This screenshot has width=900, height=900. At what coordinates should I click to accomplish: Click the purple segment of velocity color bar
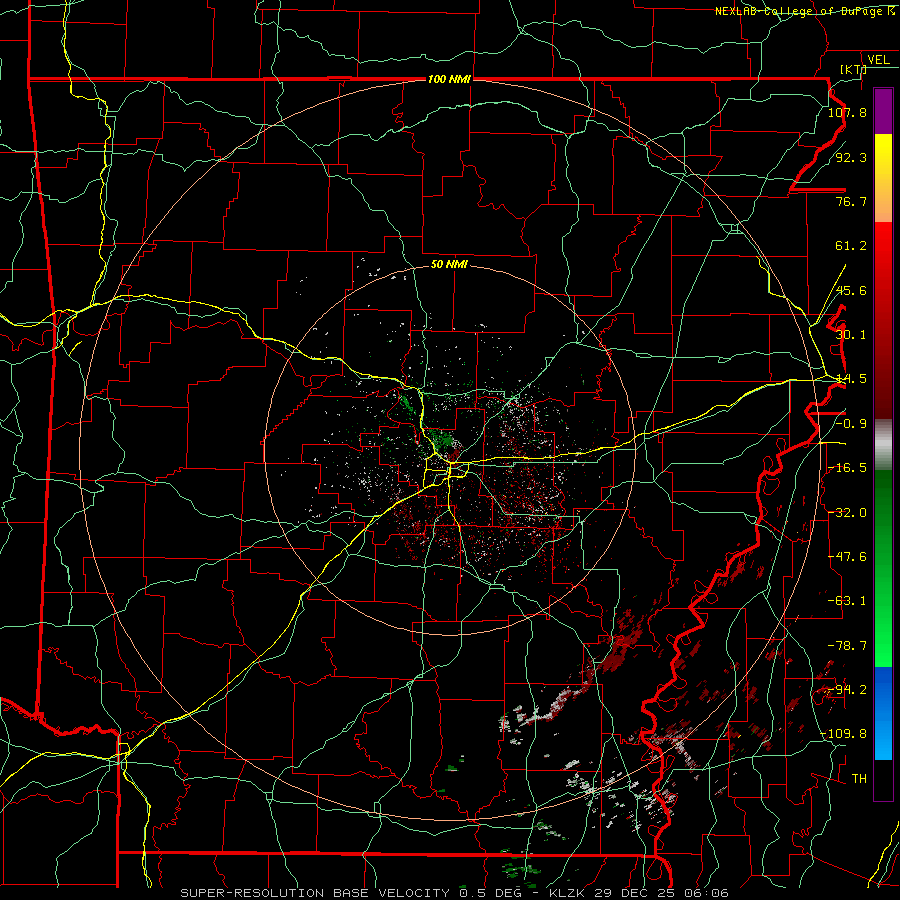tap(883, 112)
